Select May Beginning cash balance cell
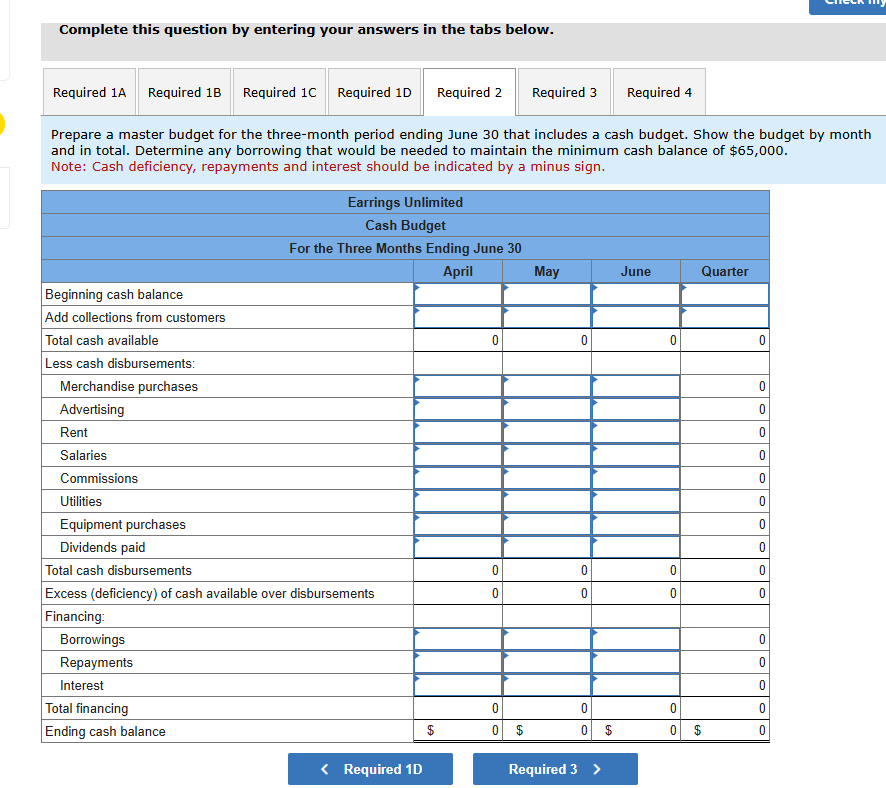The width and height of the screenshot is (886, 788). click(547, 294)
